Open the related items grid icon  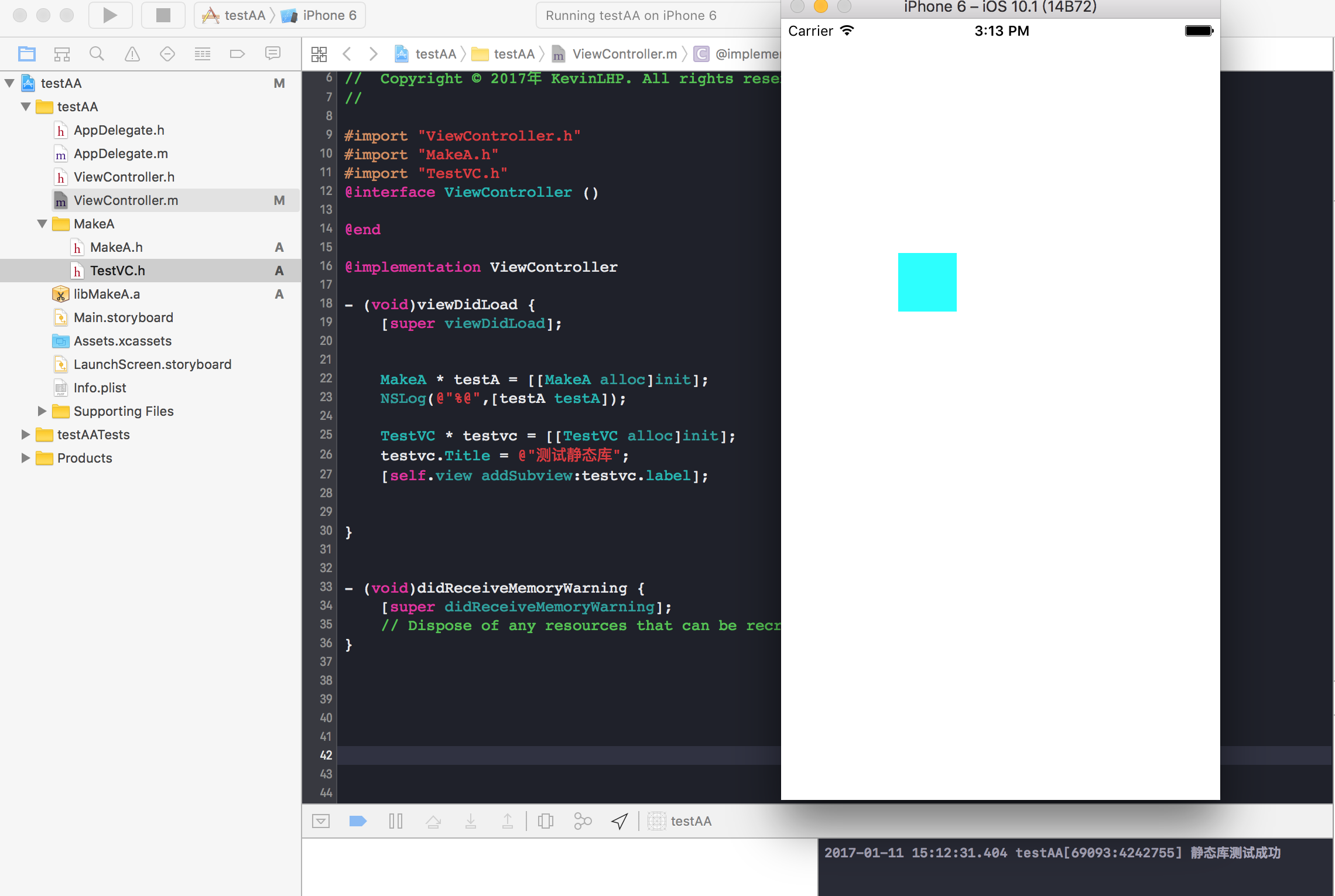319,54
